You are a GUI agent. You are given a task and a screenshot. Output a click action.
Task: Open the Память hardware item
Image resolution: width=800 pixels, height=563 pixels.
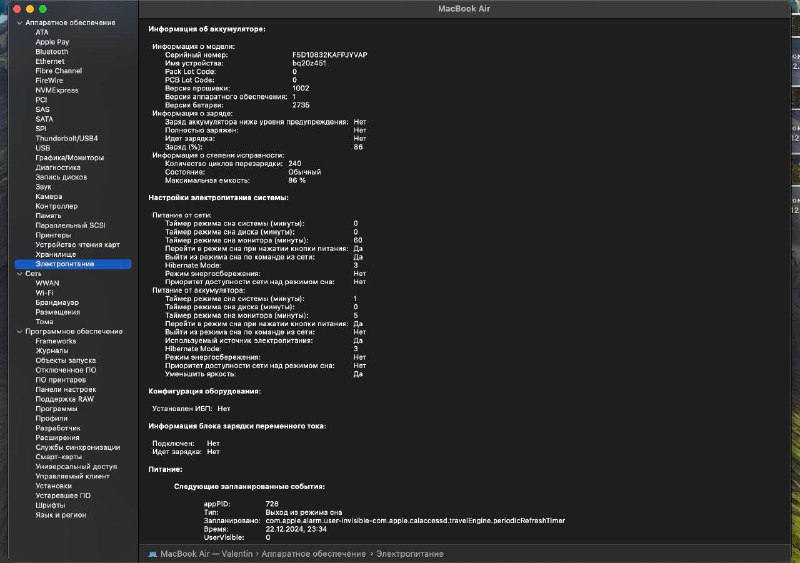(x=50, y=215)
